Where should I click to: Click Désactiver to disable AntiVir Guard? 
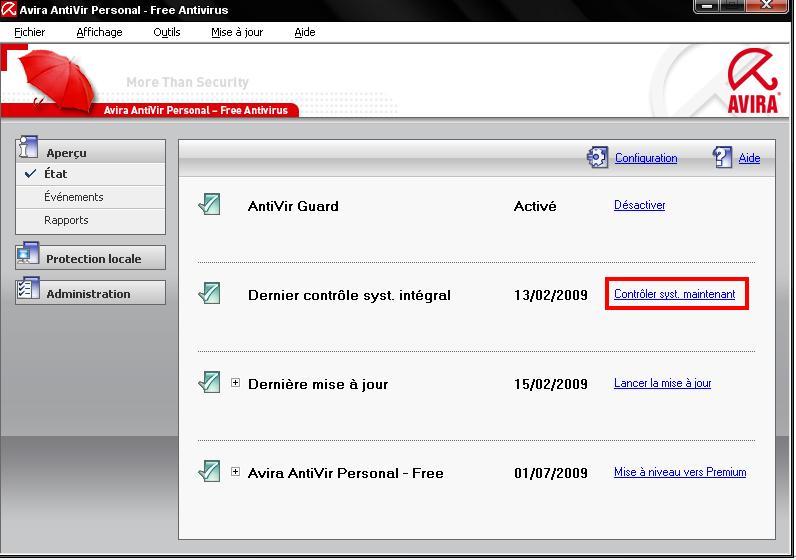coord(640,205)
